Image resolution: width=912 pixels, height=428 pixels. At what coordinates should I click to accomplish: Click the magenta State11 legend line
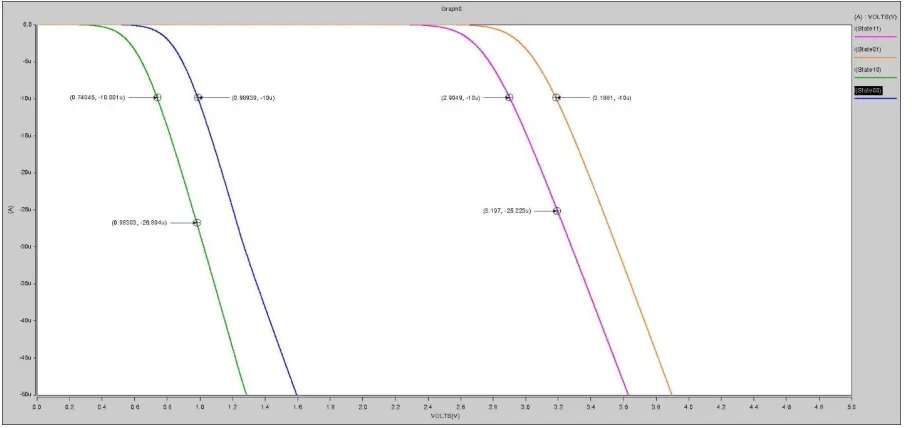click(875, 37)
